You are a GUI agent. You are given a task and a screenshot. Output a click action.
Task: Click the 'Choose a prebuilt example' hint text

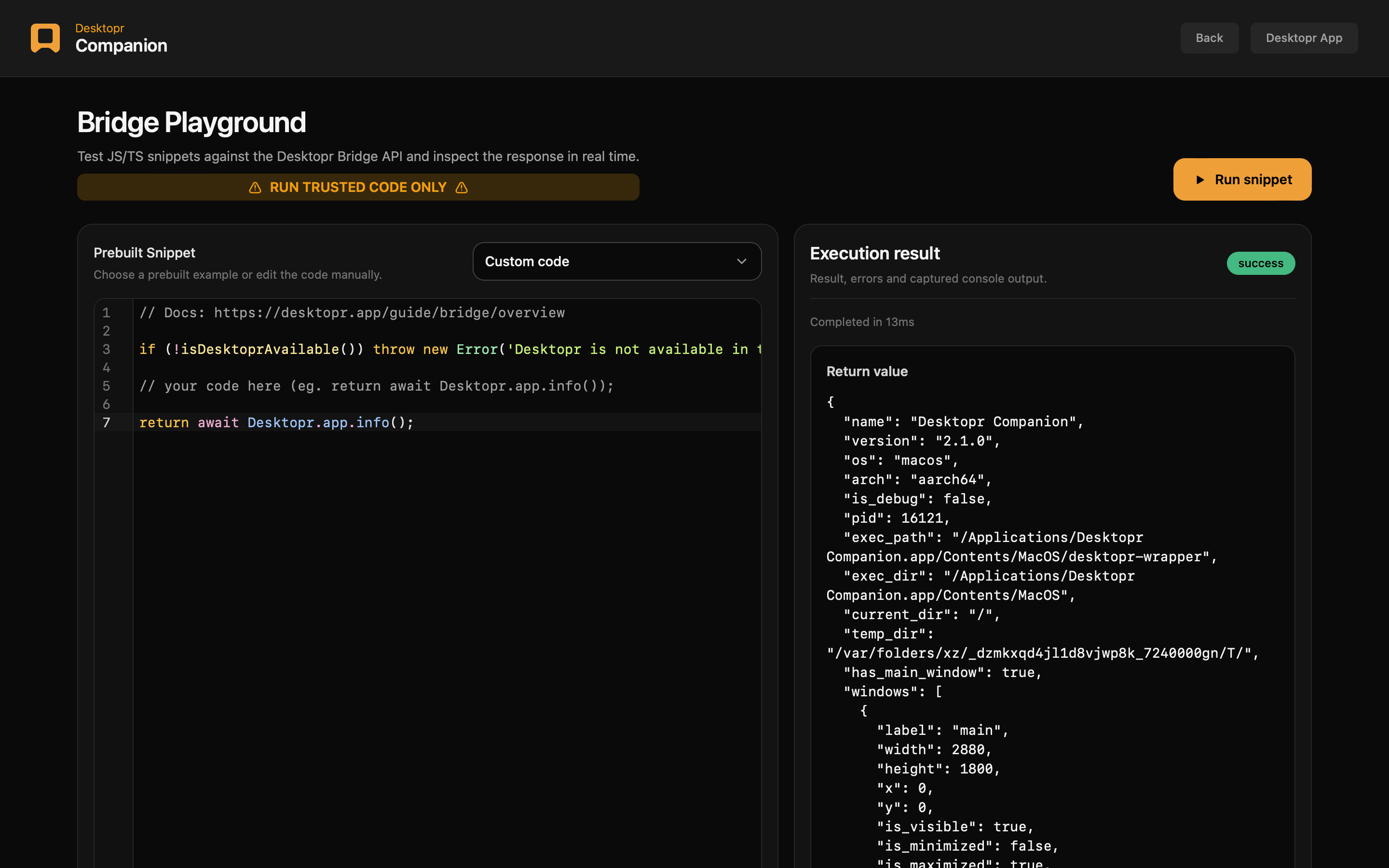pos(238,274)
